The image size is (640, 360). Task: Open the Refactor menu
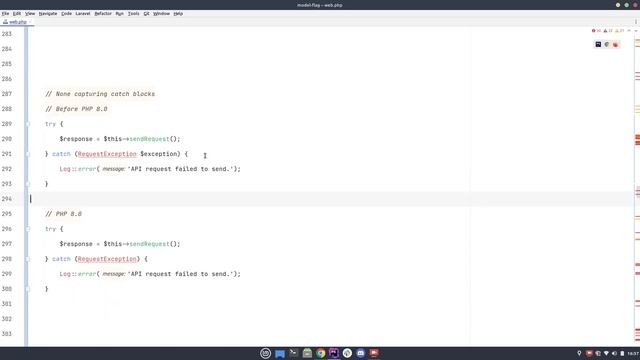point(103,13)
